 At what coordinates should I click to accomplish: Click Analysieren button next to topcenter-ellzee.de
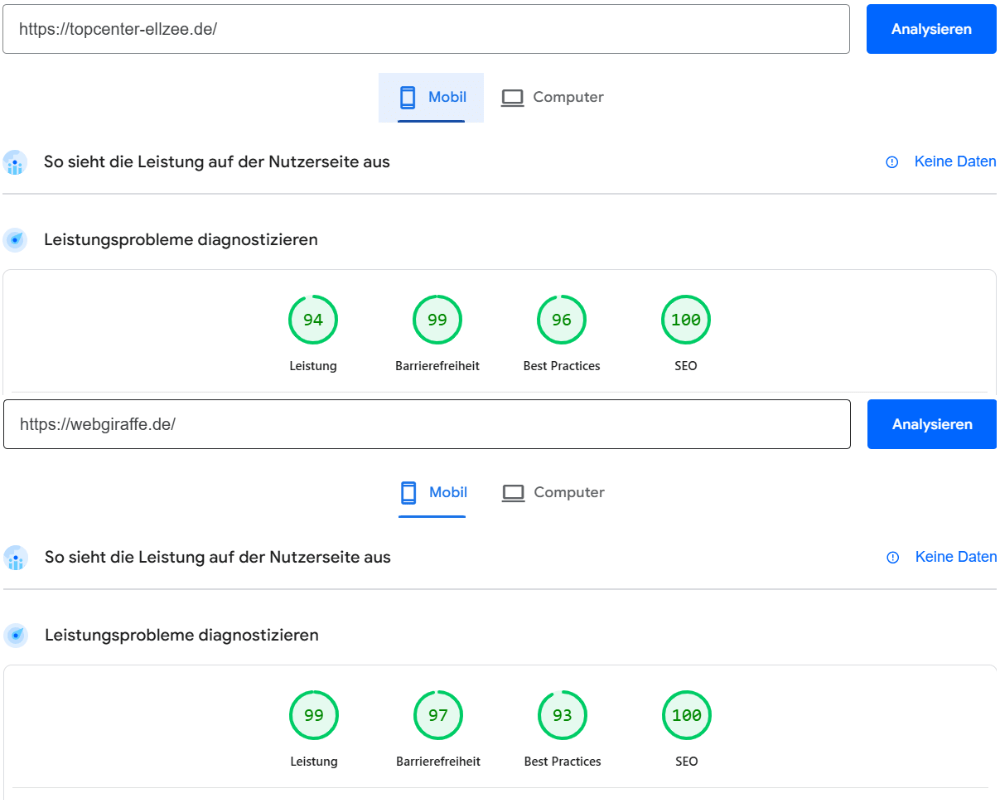click(931, 29)
